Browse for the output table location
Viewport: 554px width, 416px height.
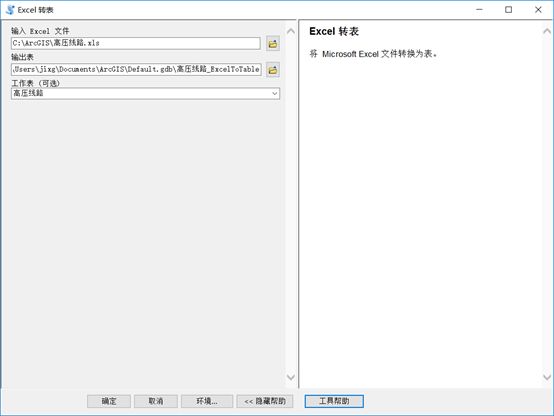273,70
